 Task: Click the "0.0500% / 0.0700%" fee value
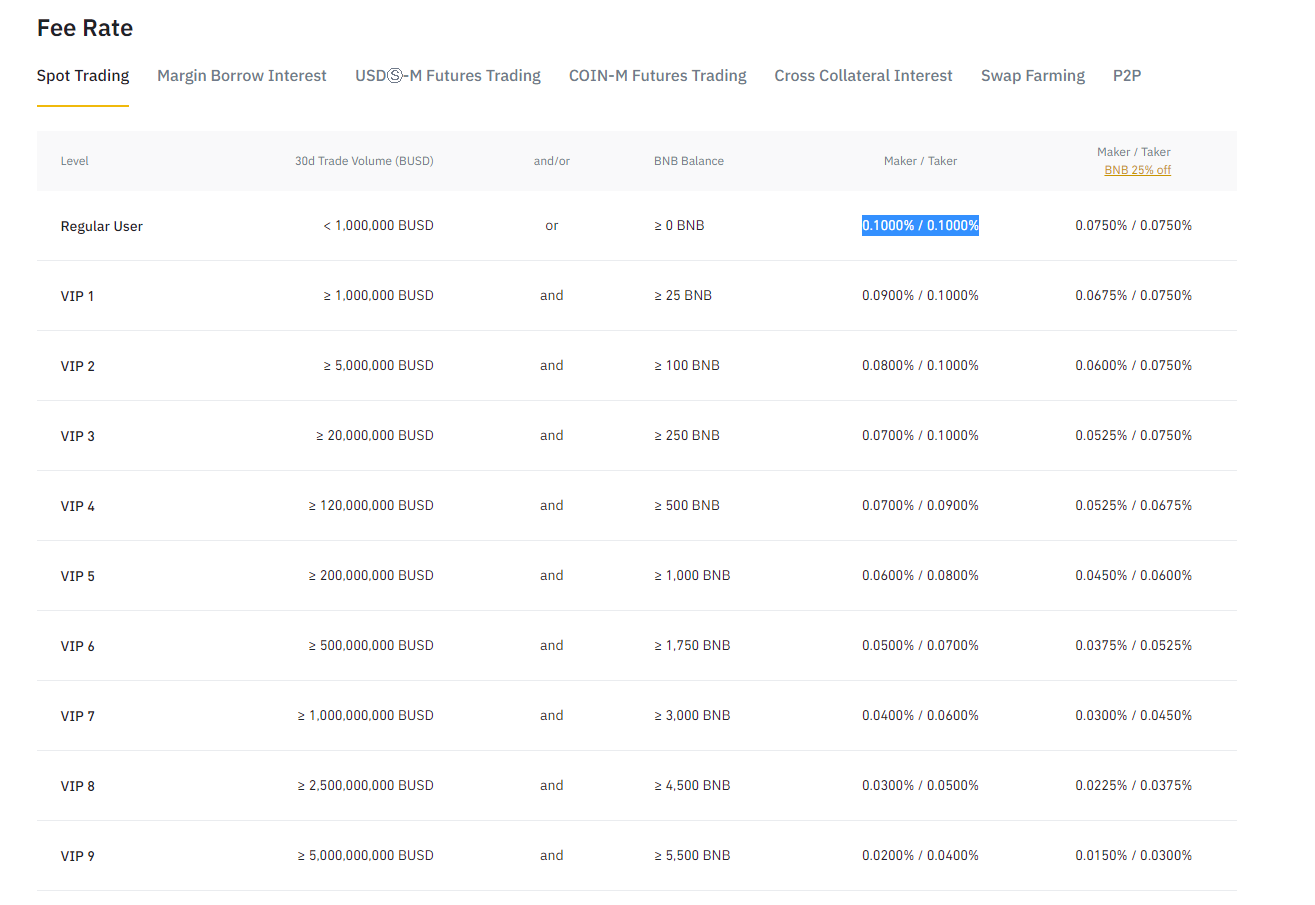coord(920,646)
